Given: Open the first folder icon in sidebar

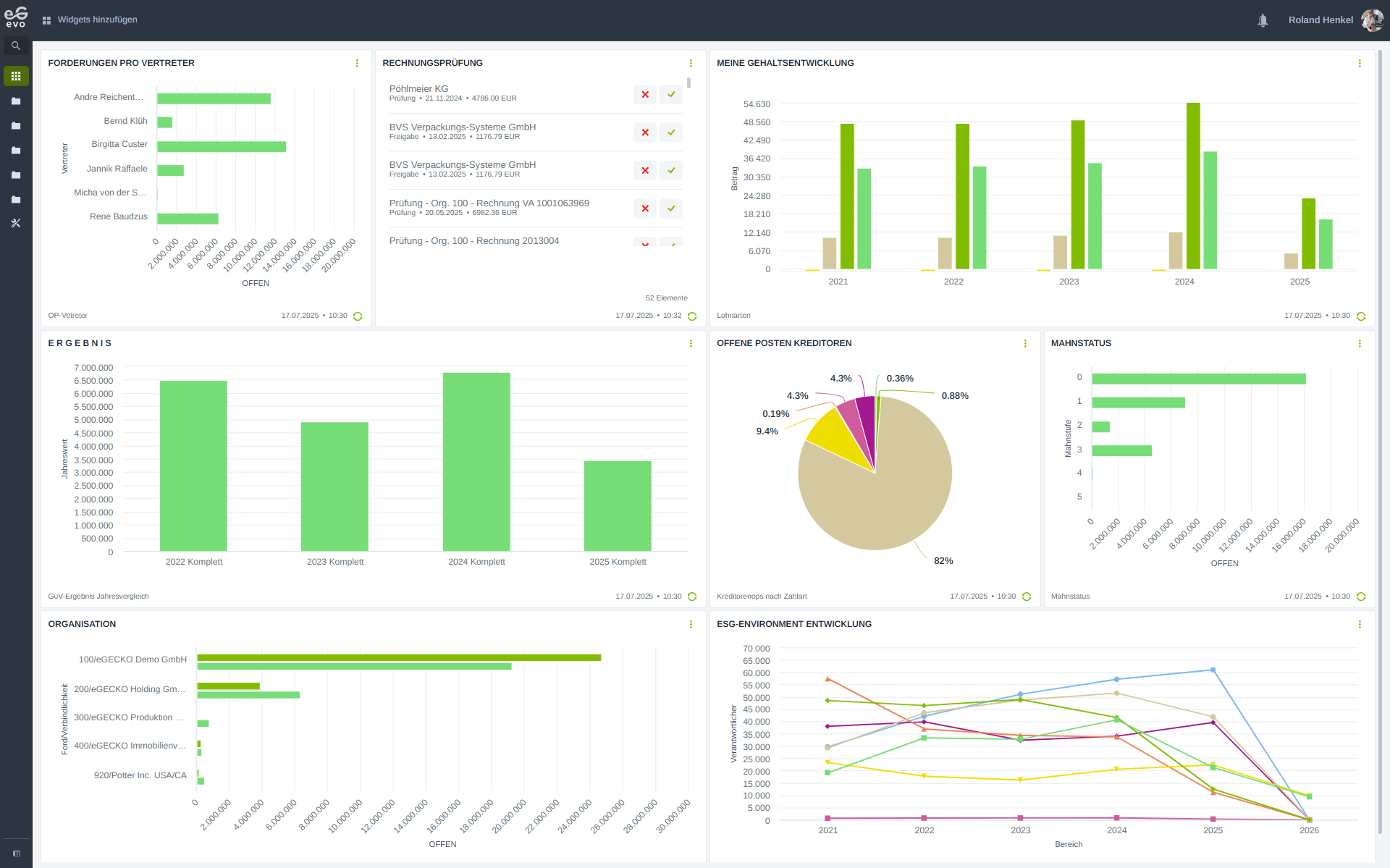Looking at the screenshot, I should (x=16, y=101).
